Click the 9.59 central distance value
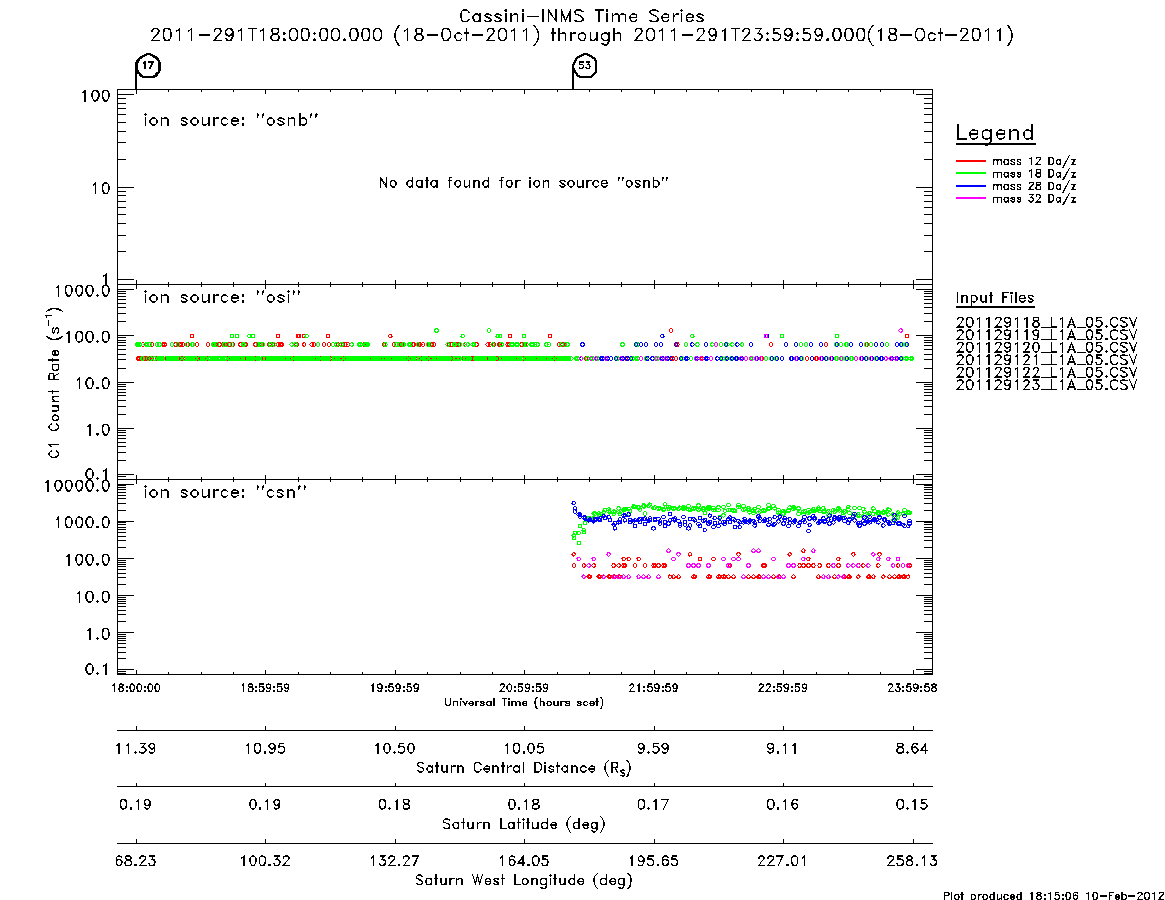 [653, 748]
